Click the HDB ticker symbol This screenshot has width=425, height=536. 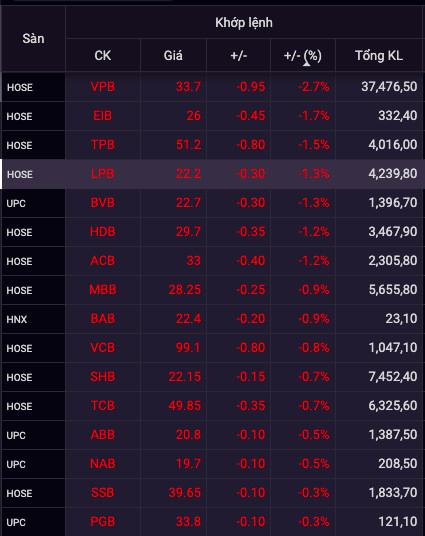click(103, 232)
